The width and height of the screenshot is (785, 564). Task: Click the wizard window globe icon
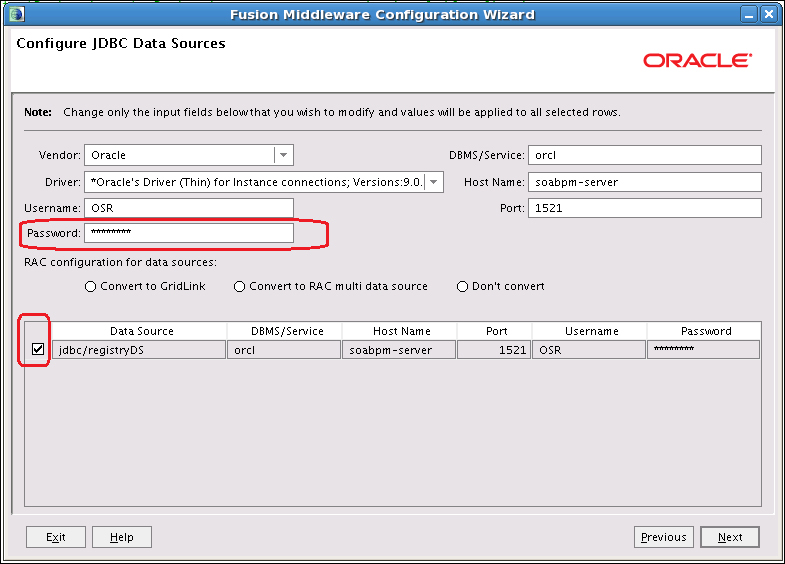coord(17,14)
